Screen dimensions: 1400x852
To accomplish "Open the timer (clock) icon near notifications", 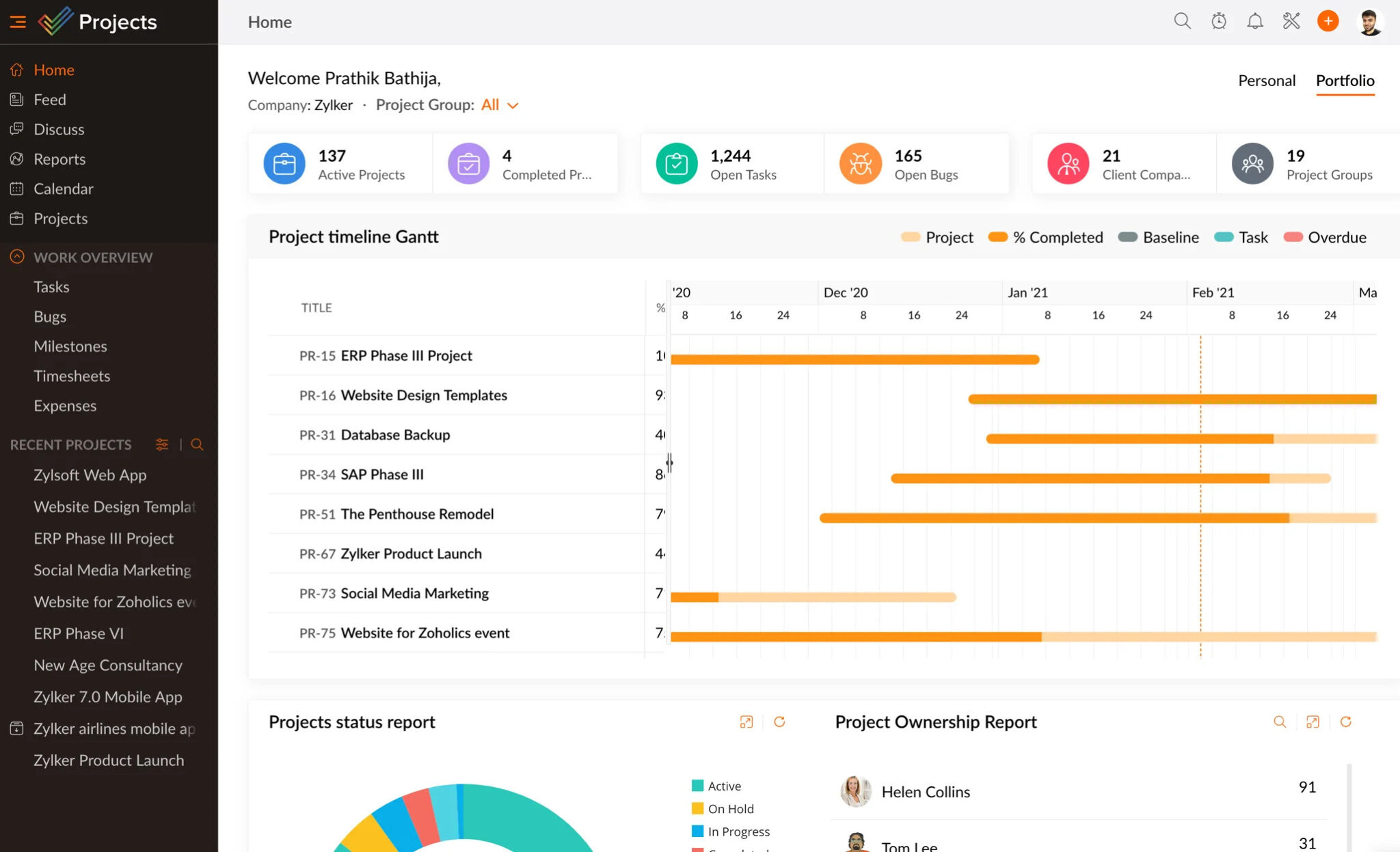I will [x=1219, y=21].
